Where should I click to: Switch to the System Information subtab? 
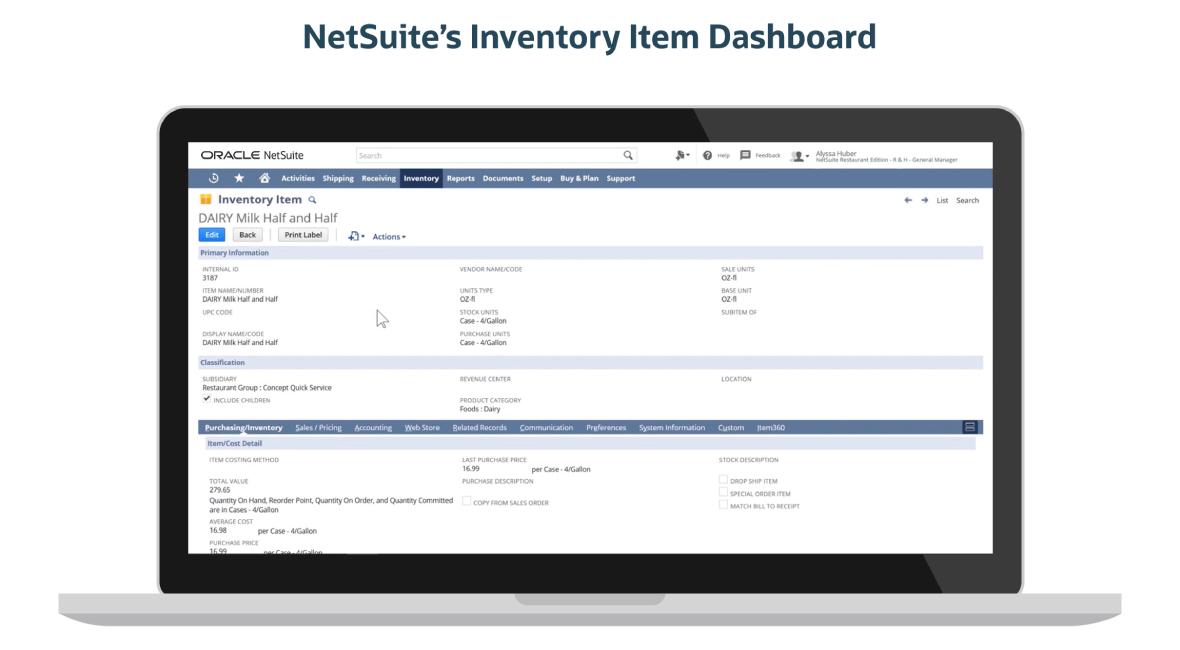click(672, 427)
